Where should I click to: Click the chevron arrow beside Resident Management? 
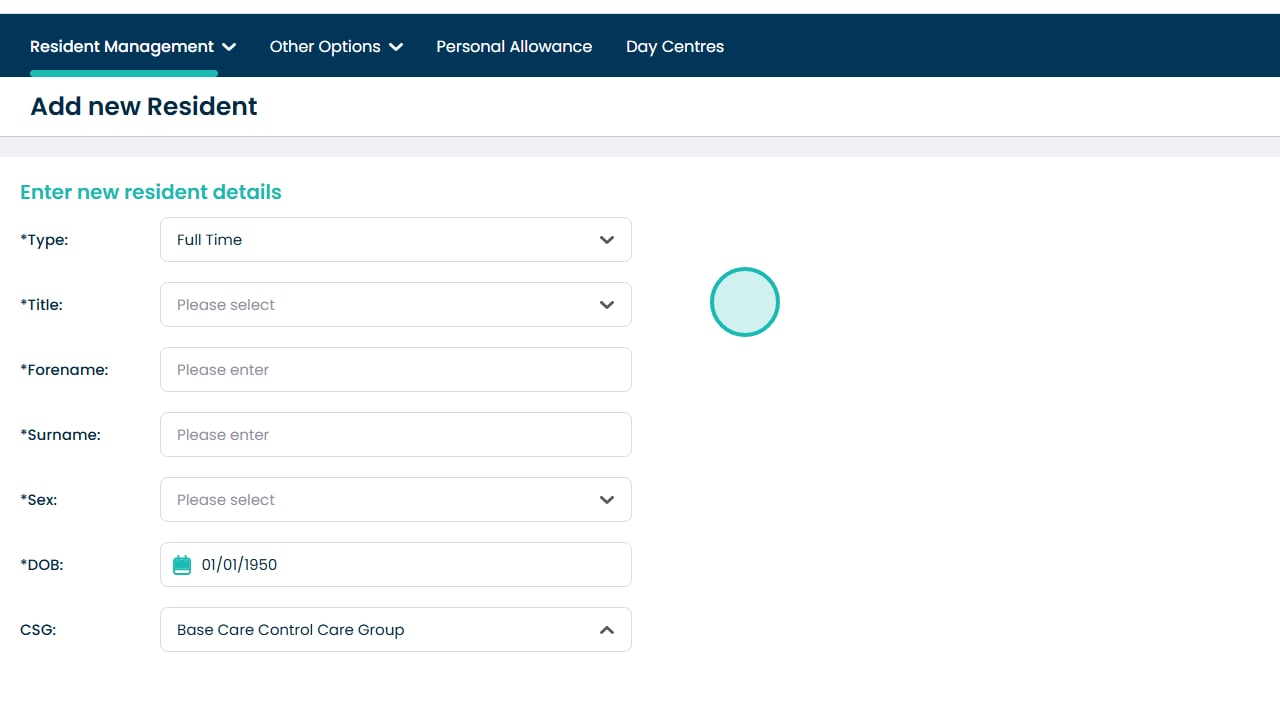tap(229, 47)
